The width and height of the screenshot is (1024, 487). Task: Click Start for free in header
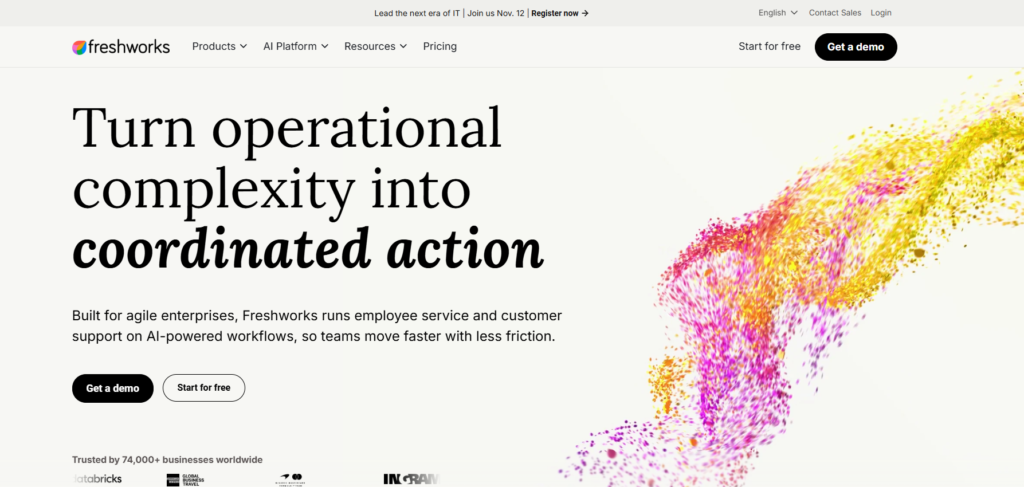pyautogui.click(x=769, y=46)
